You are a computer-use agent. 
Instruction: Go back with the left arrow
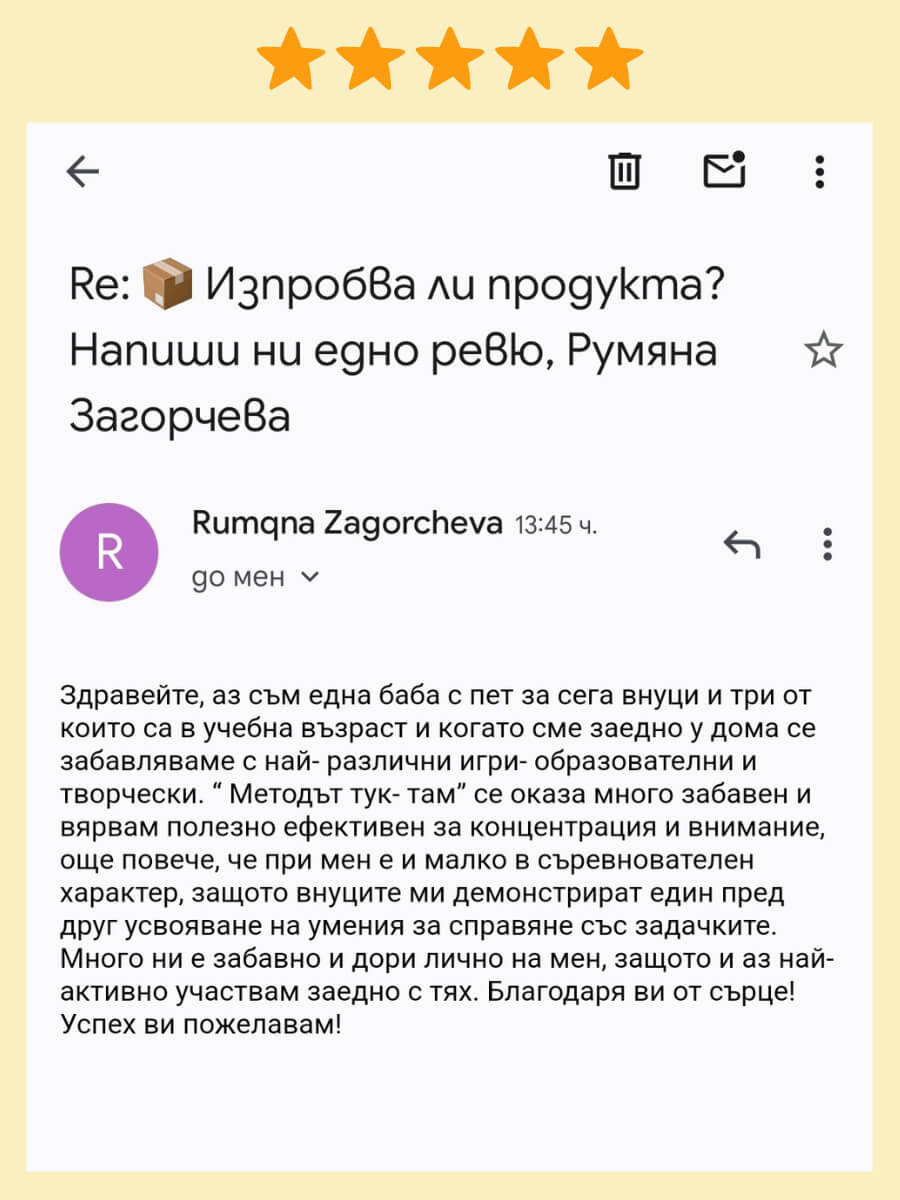pyautogui.click(x=83, y=172)
